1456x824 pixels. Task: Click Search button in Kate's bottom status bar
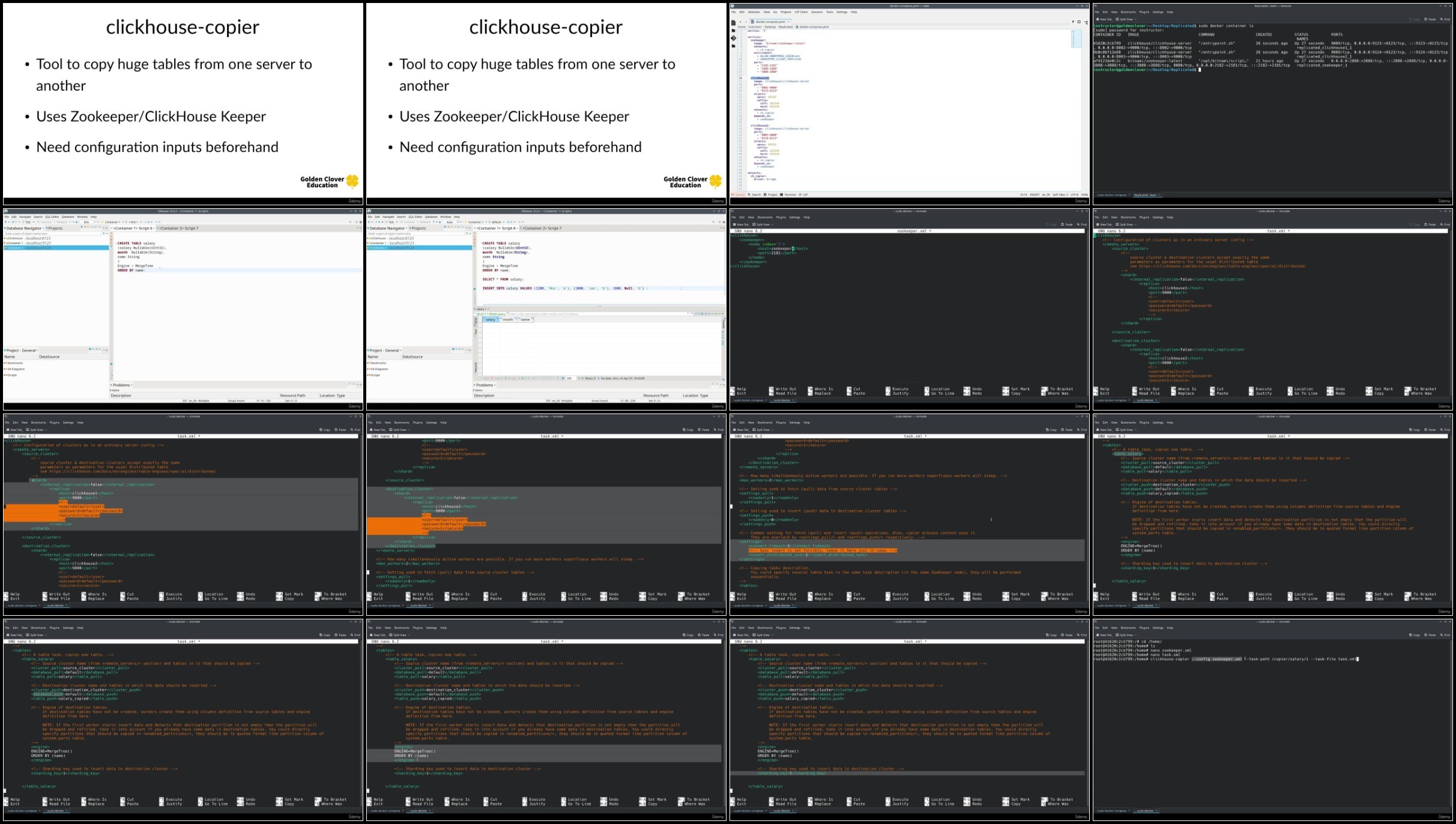[755, 194]
